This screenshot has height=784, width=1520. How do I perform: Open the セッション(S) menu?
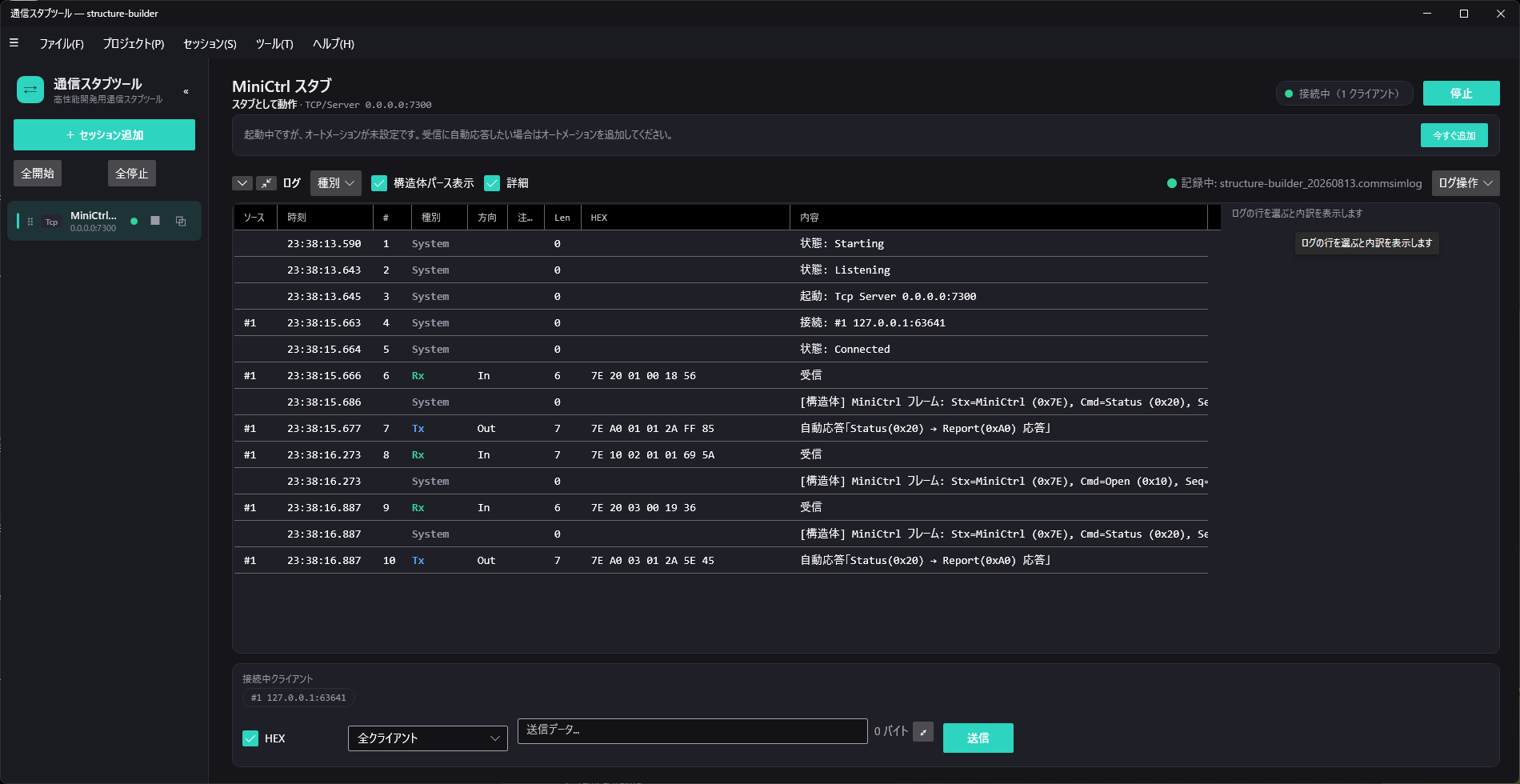(x=210, y=44)
